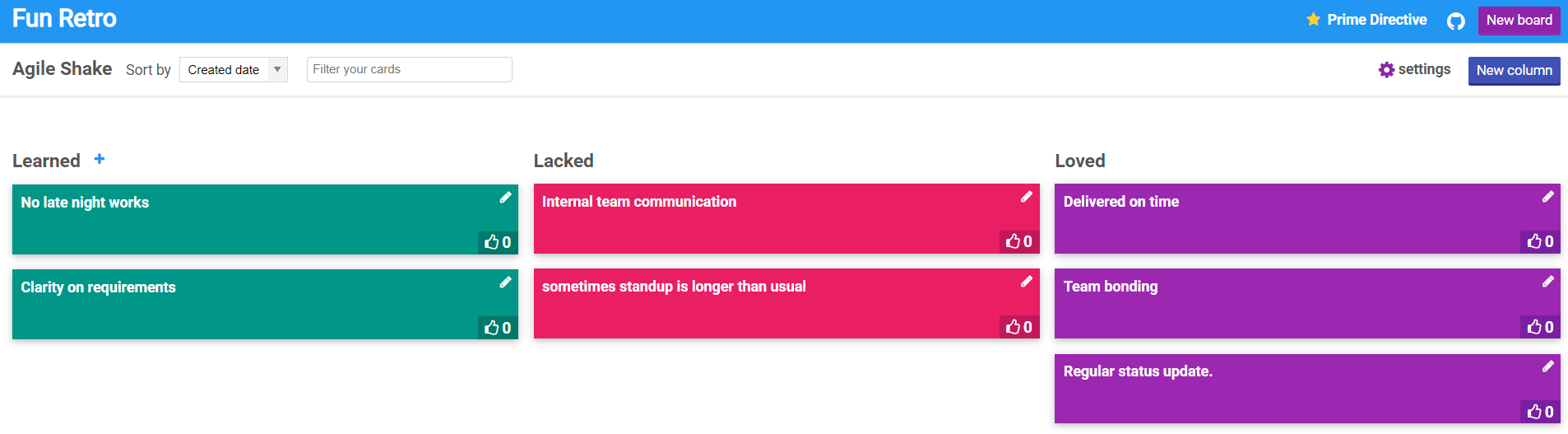Edit the 'No late night works' card
Screen dimensions: 1568x434
point(505,198)
